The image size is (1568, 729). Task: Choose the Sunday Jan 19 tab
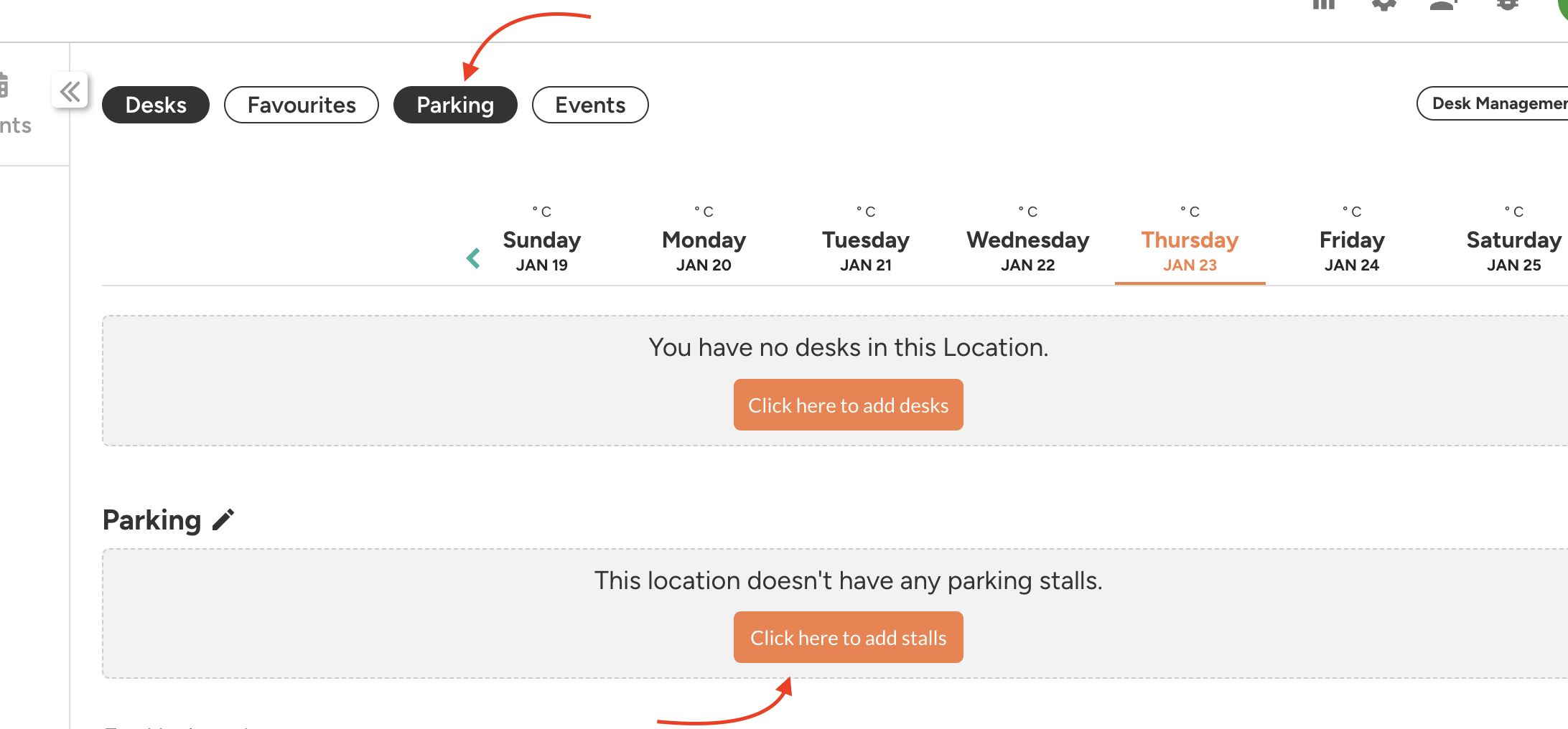pyautogui.click(x=542, y=250)
